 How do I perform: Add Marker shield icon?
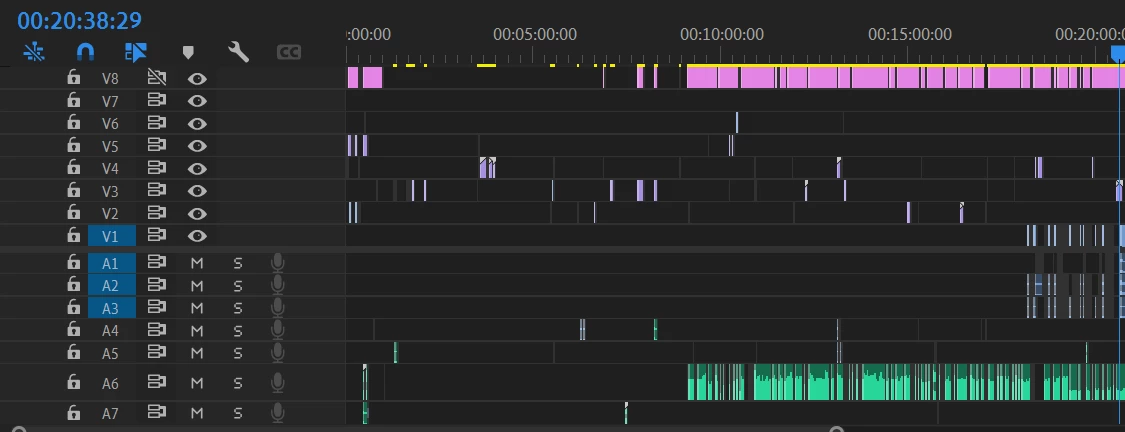click(x=188, y=52)
